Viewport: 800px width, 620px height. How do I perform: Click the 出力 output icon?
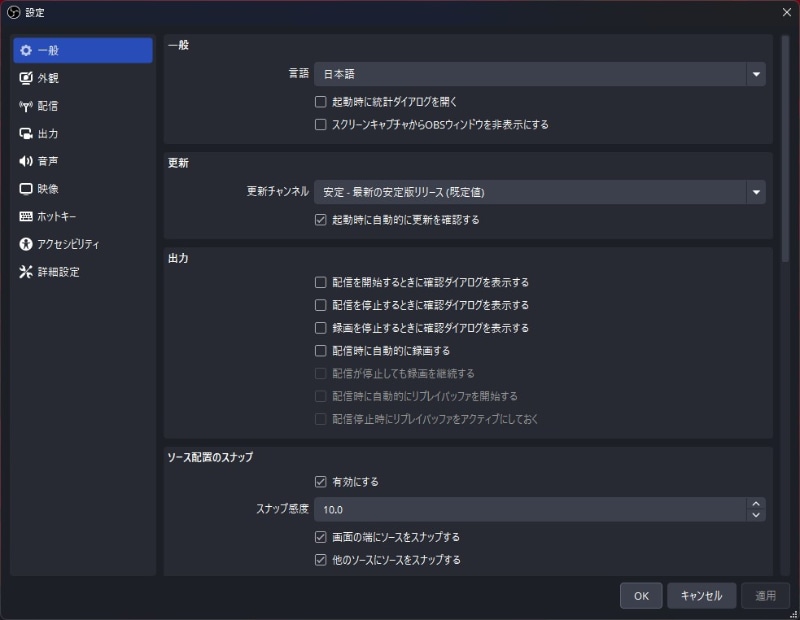pyautogui.click(x=26, y=133)
